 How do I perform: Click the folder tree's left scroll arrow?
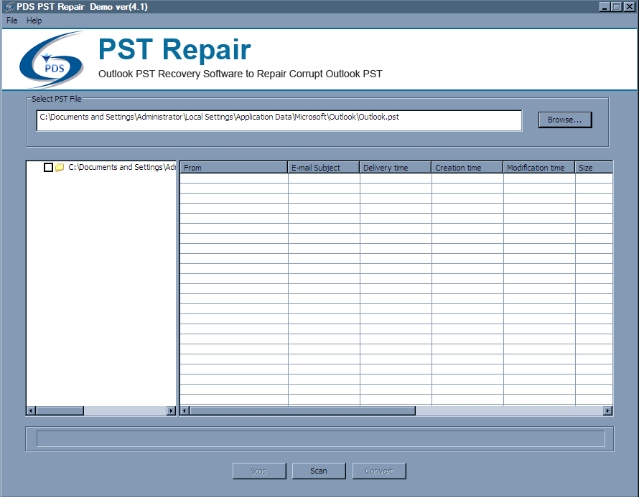[31, 411]
